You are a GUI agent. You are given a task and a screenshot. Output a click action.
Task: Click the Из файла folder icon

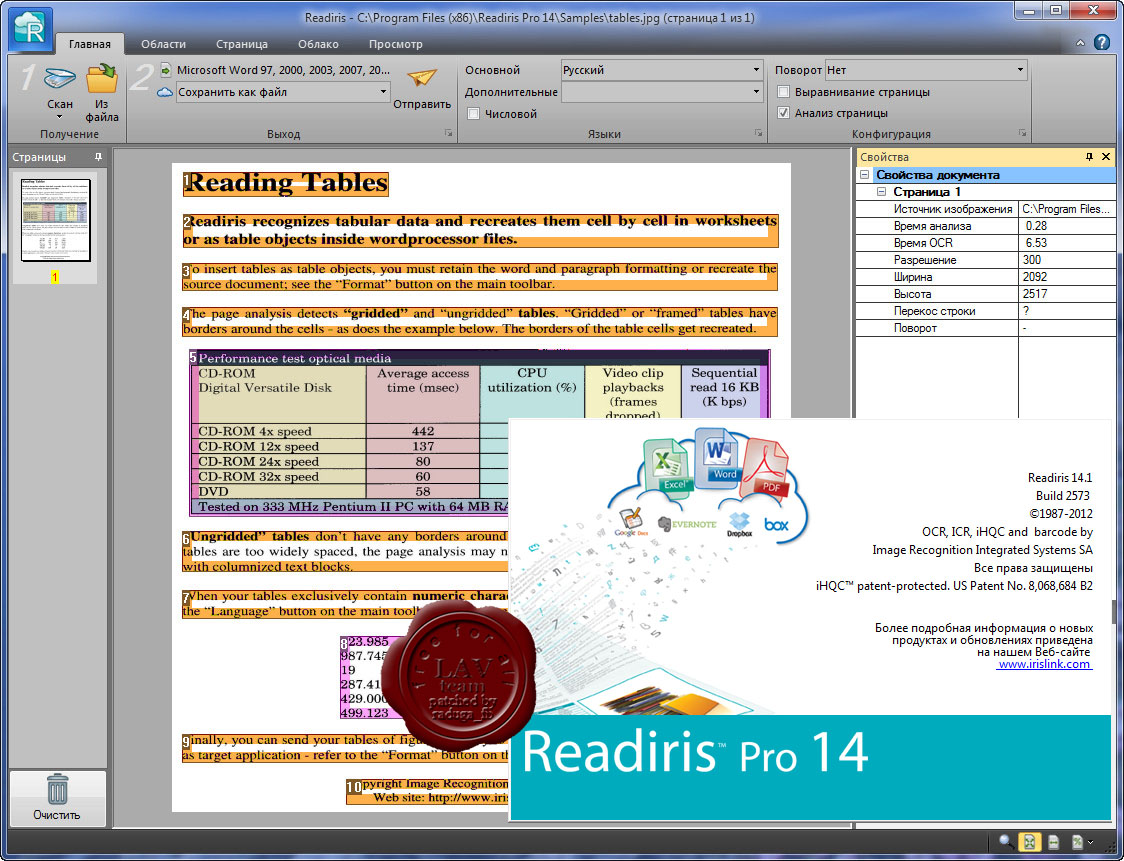(101, 78)
